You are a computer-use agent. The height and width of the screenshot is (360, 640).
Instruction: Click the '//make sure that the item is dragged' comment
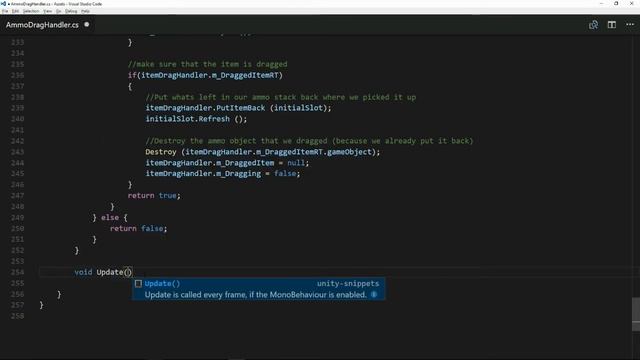click(x=207, y=64)
